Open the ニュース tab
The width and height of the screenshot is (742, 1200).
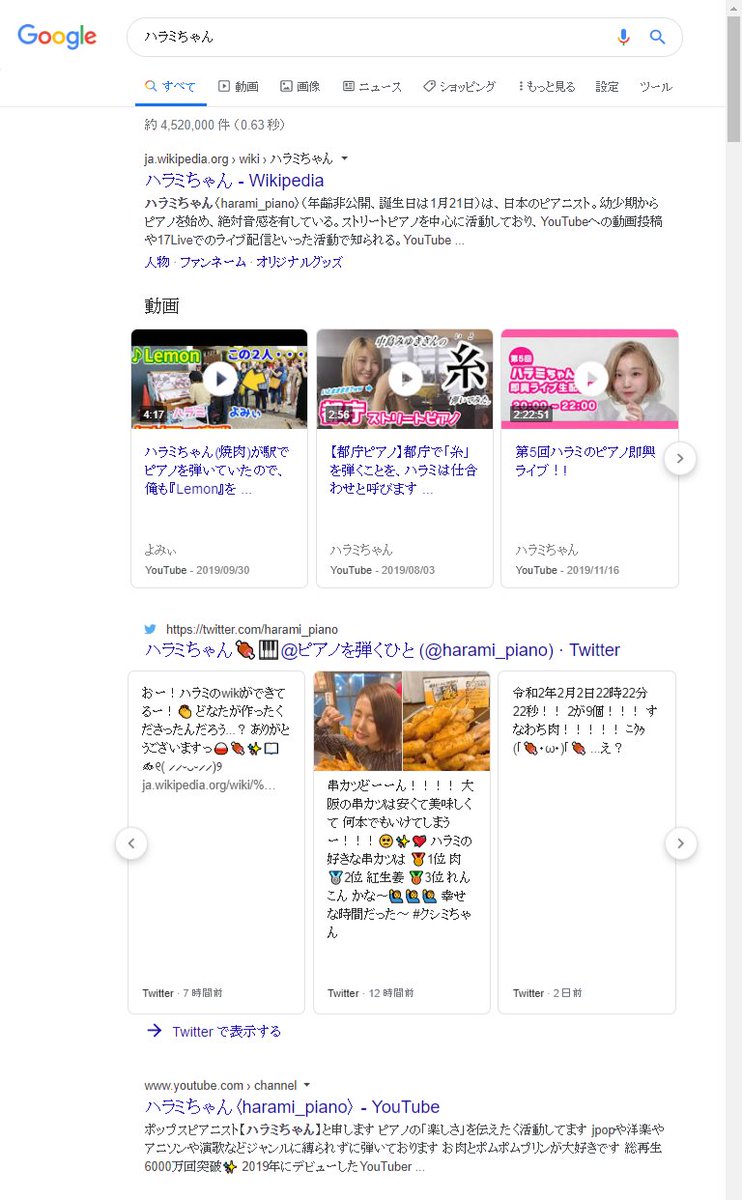coord(372,87)
